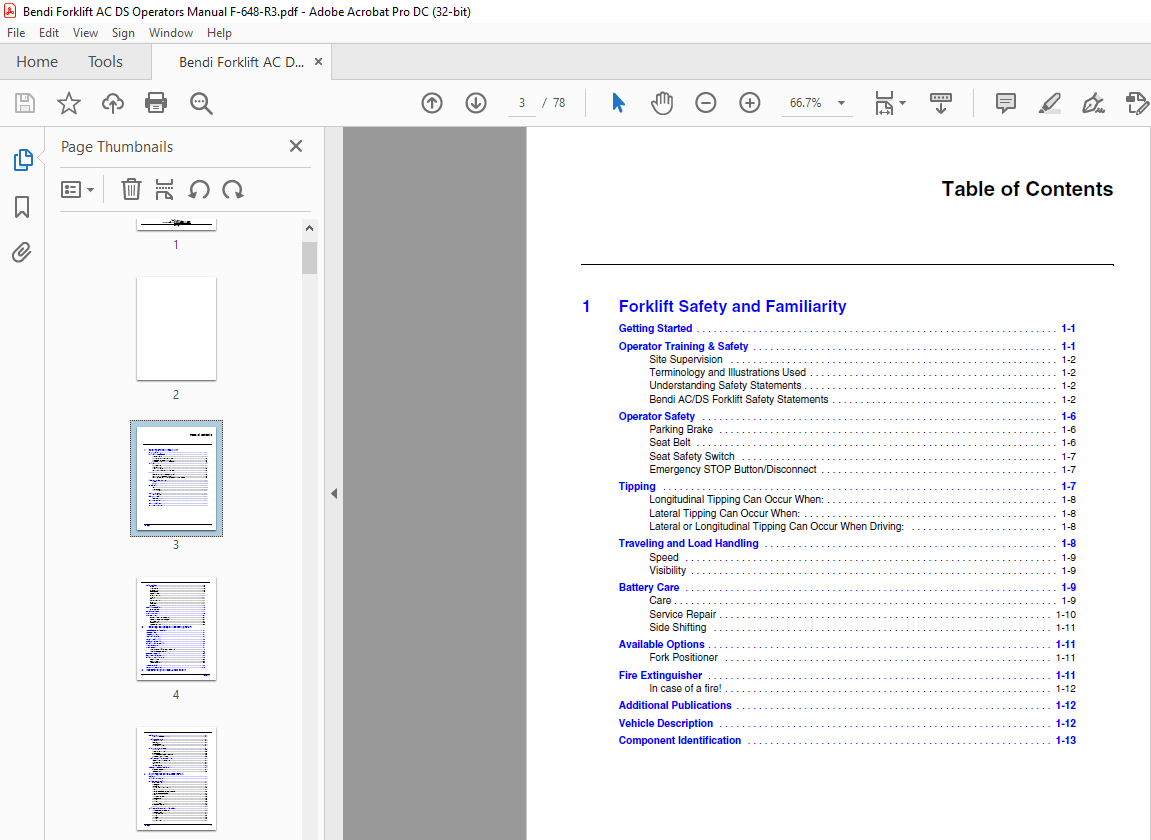The image size is (1151, 840).
Task: Click the Zoom in plus icon
Action: click(x=749, y=103)
